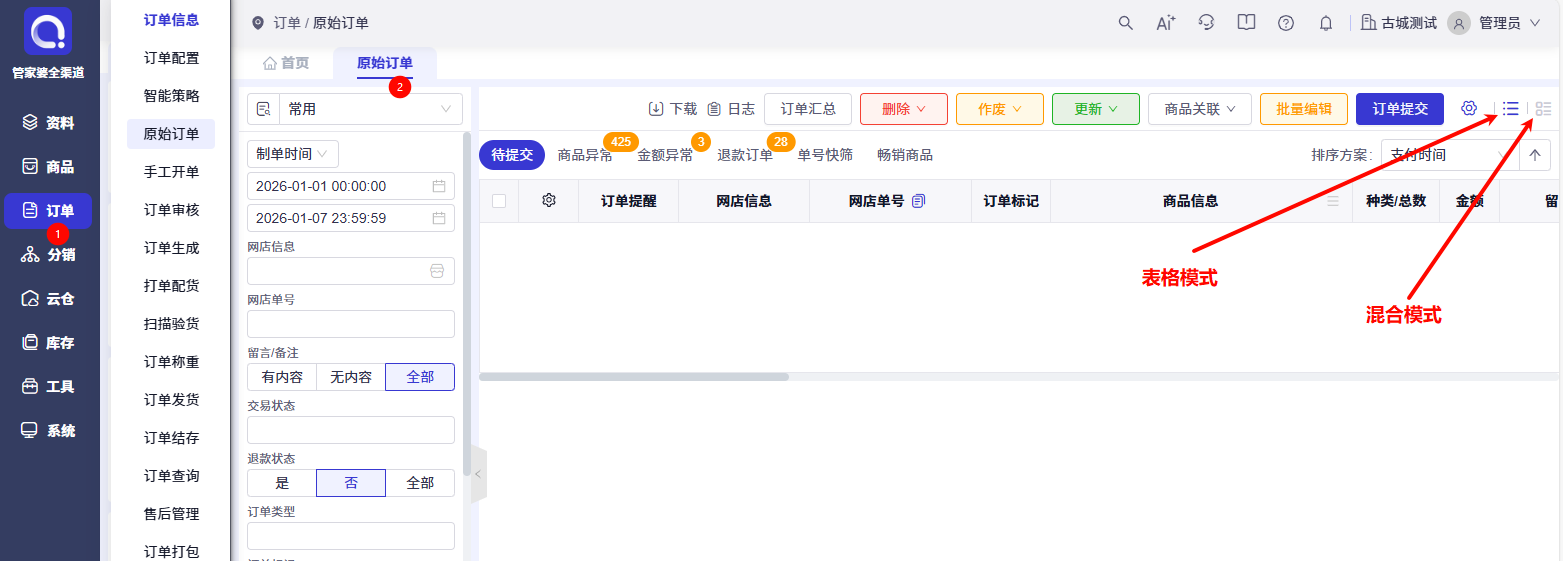Screen dimensions: 1563x561
Task: Click the 下载 download icon
Action: coord(656,109)
